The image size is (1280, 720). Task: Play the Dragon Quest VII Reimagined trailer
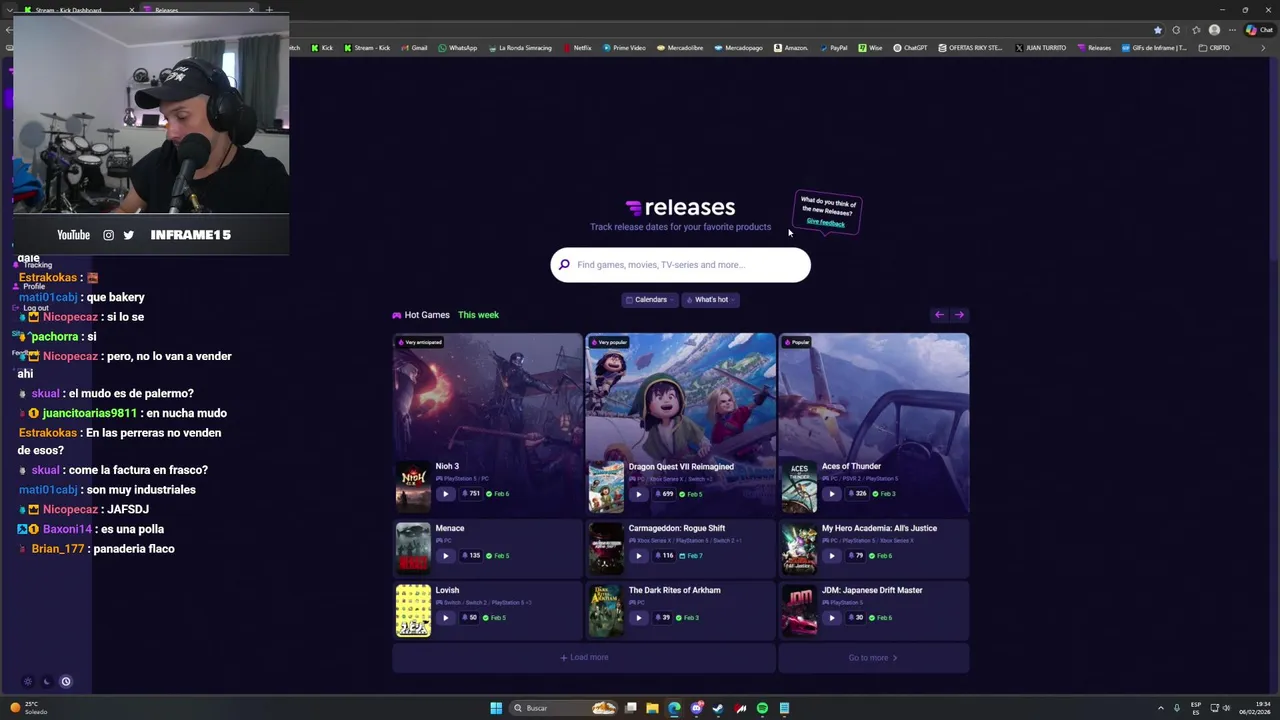(638, 494)
